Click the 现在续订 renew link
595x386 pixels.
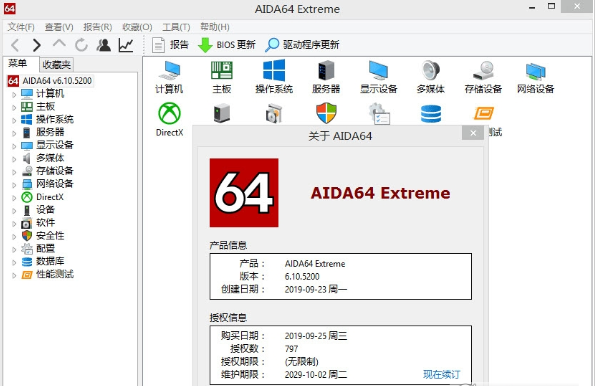click(441, 375)
